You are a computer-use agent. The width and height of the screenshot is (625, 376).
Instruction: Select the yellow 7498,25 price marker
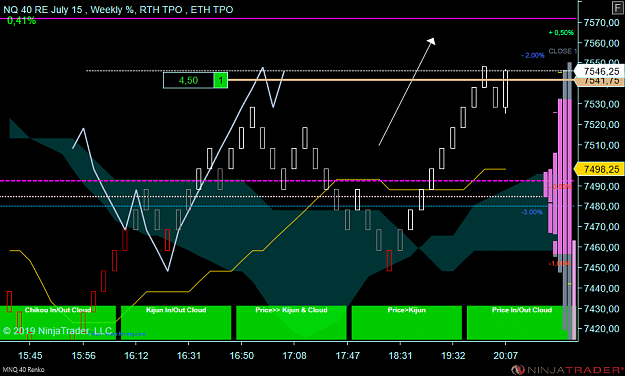599,169
